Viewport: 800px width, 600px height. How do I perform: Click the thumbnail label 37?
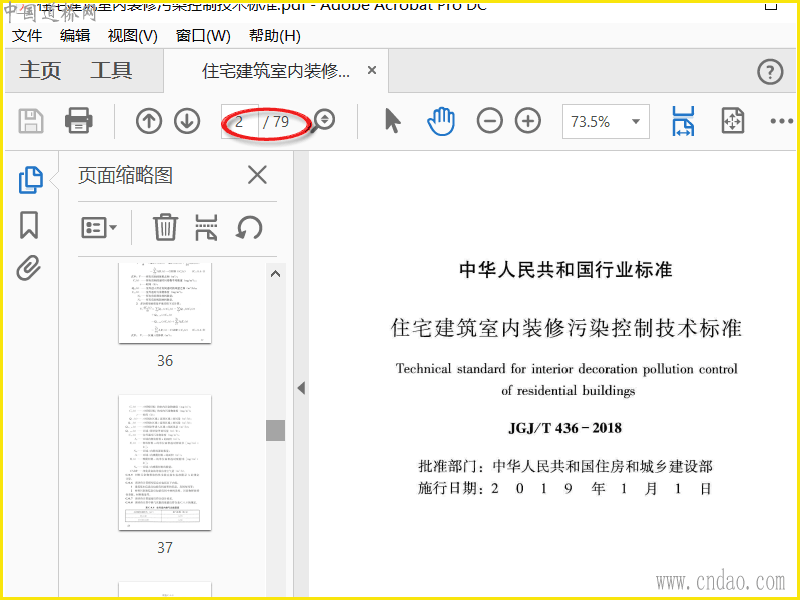click(165, 547)
